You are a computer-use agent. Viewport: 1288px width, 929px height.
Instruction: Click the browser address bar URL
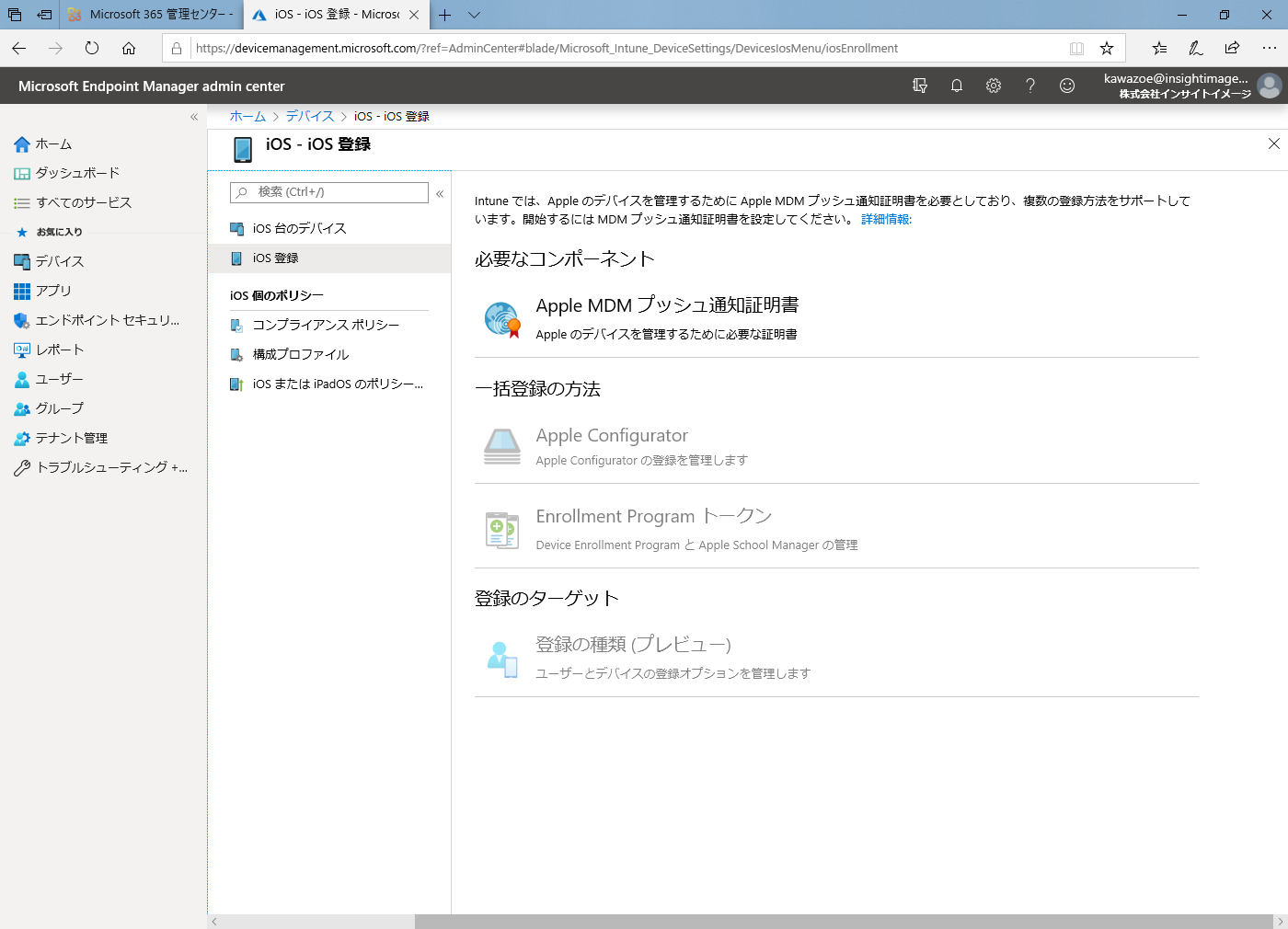coord(546,48)
